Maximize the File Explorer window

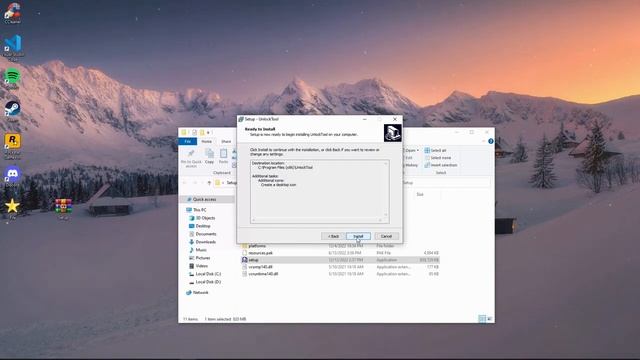tap(472, 132)
